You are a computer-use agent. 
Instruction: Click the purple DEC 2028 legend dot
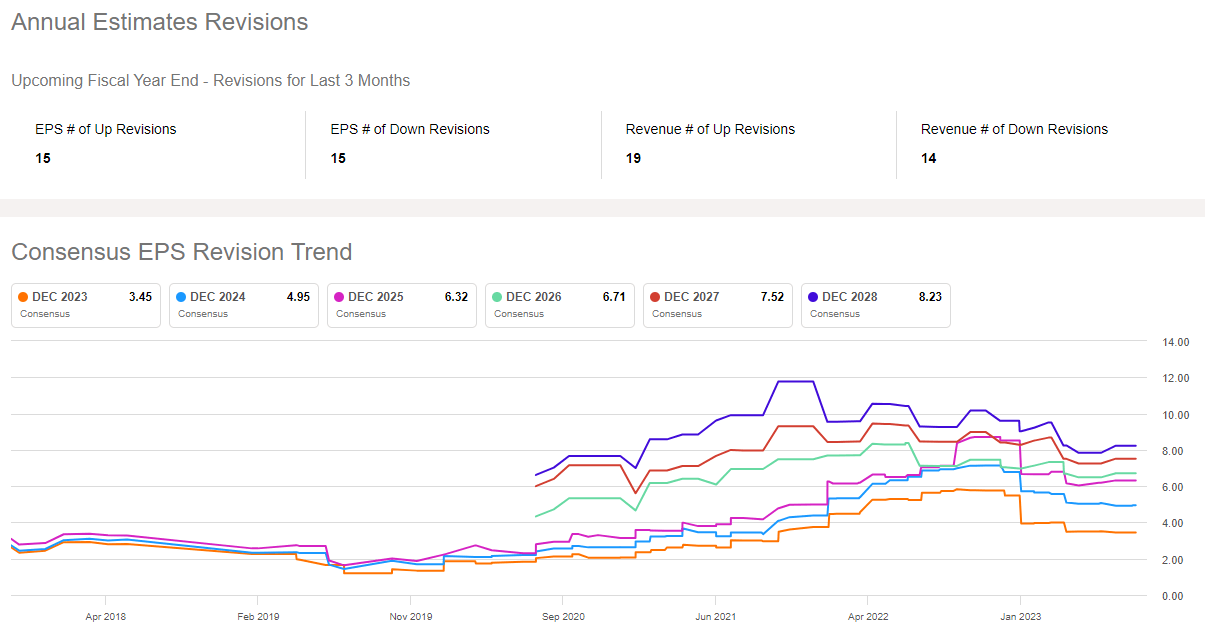coord(815,297)
